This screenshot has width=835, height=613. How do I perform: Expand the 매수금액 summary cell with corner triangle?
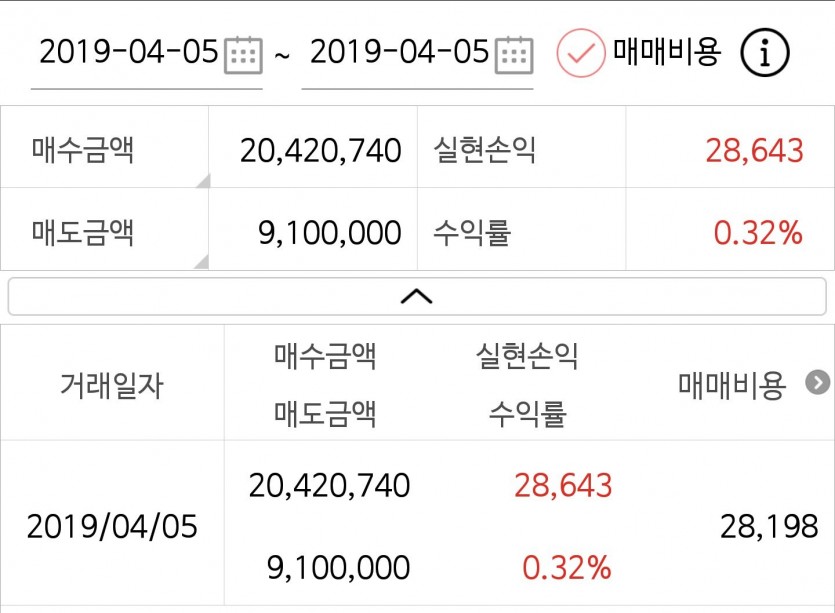[104, 150]
